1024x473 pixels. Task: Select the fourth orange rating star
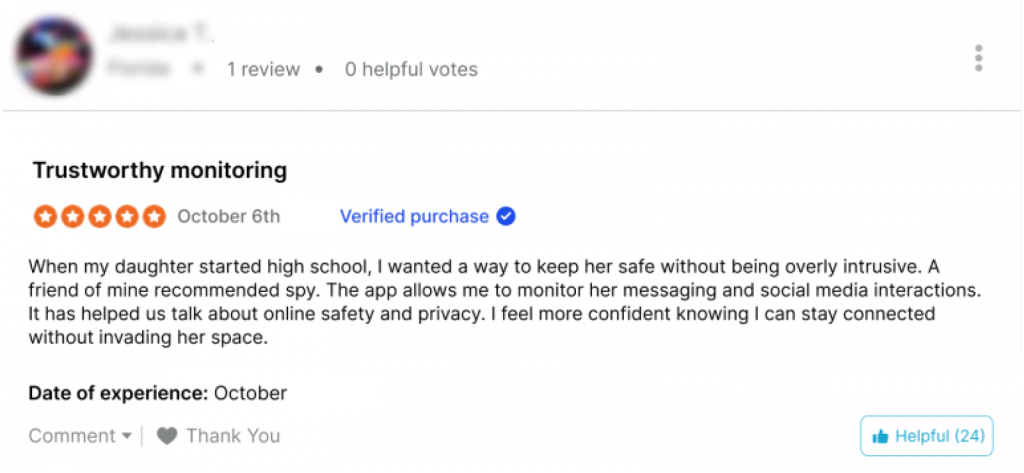click(127, 216)
